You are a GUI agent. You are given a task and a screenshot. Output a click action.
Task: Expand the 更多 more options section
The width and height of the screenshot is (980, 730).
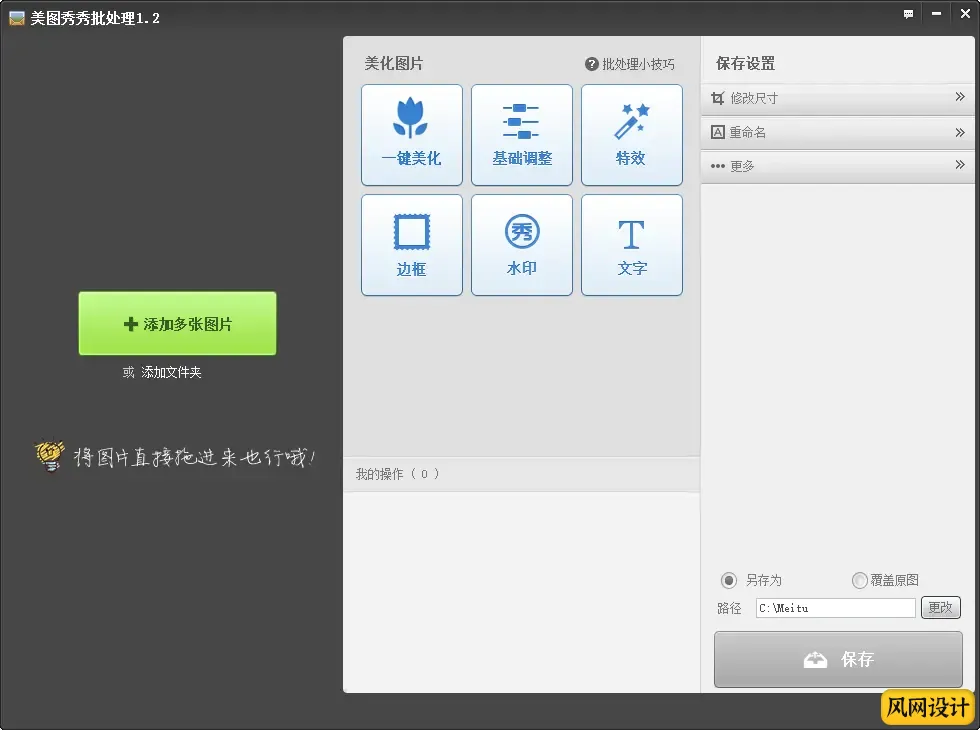pyautogui.click(x=837, y=166)
